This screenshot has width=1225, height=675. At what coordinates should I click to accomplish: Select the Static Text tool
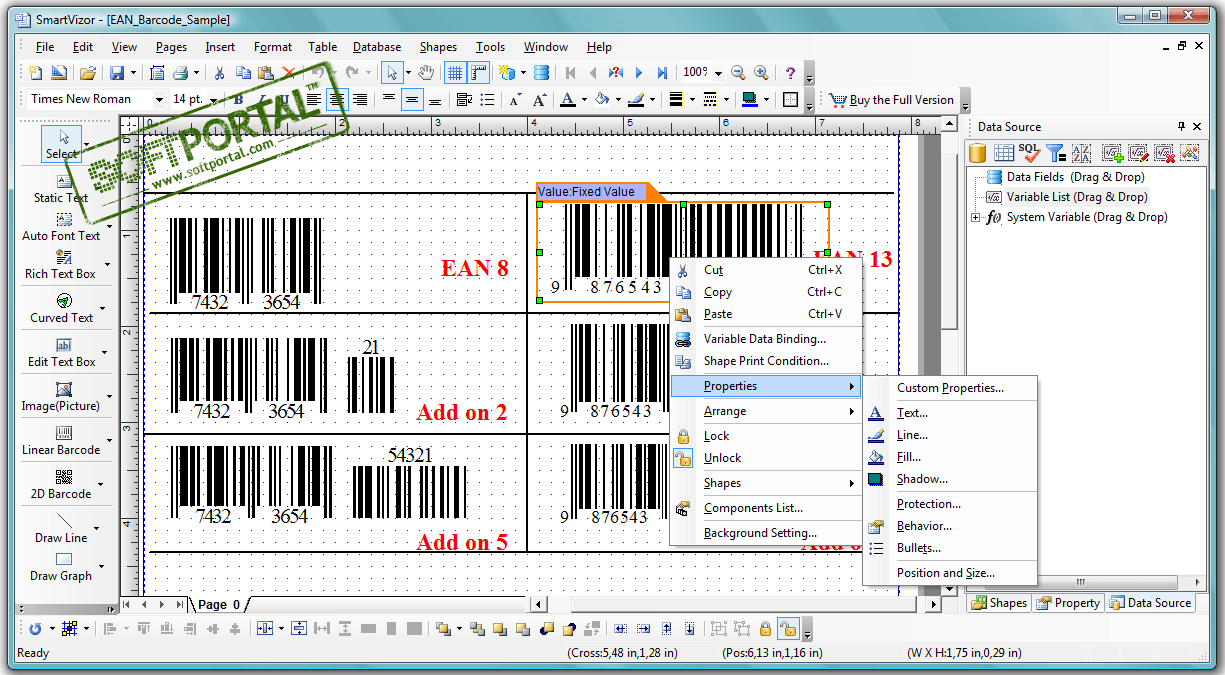(61, 190)
